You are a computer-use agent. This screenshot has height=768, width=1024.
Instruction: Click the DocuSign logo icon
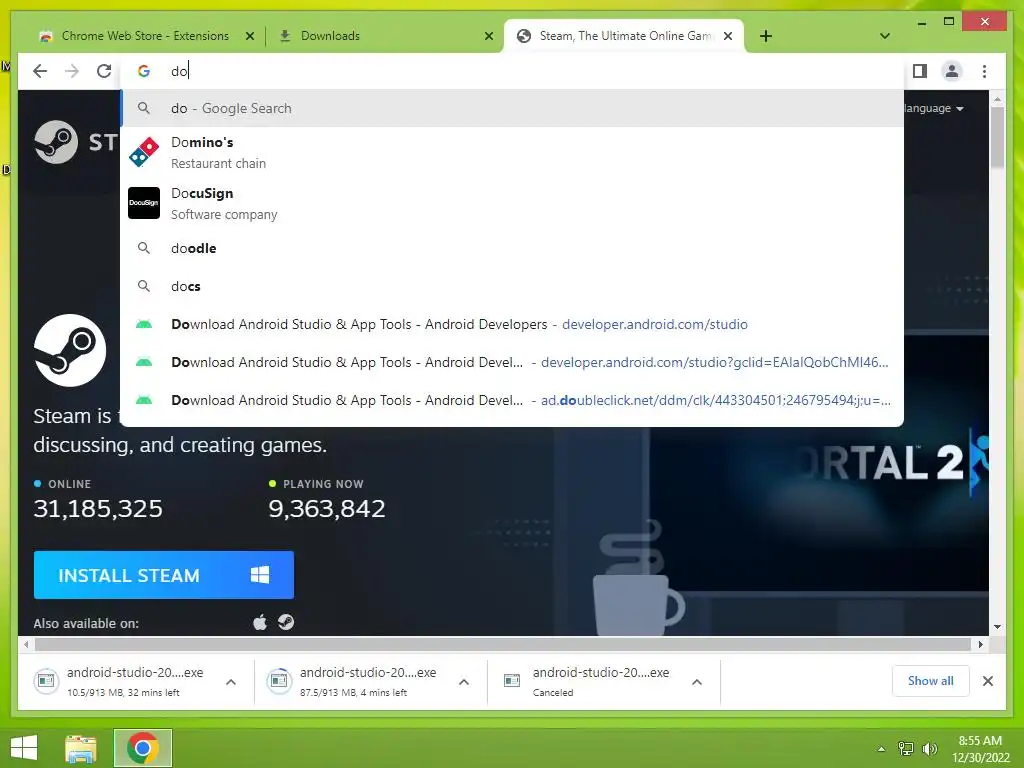[144, 203]
